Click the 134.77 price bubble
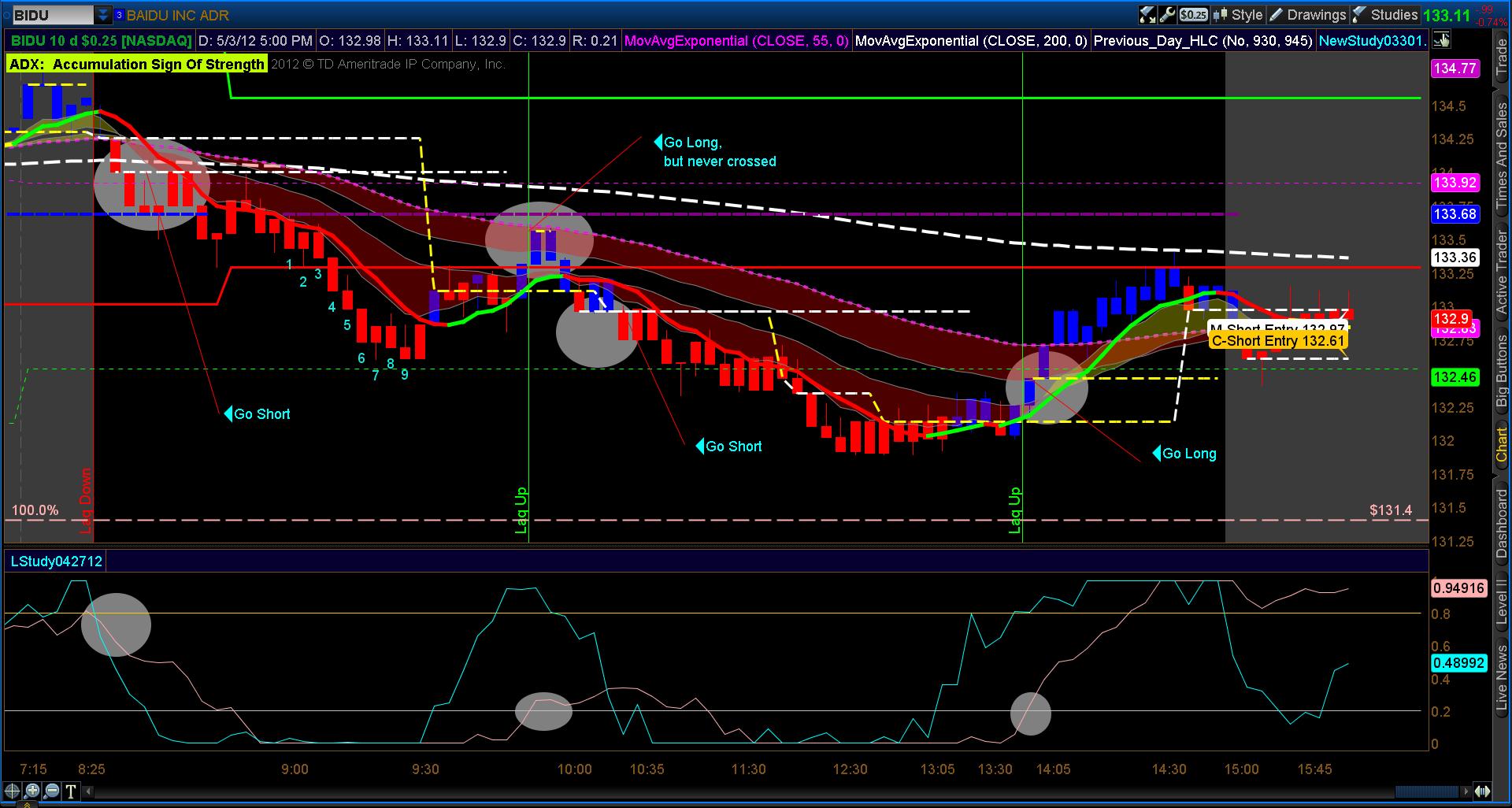Screen dimensions: 1512x808 [1455, 69]
